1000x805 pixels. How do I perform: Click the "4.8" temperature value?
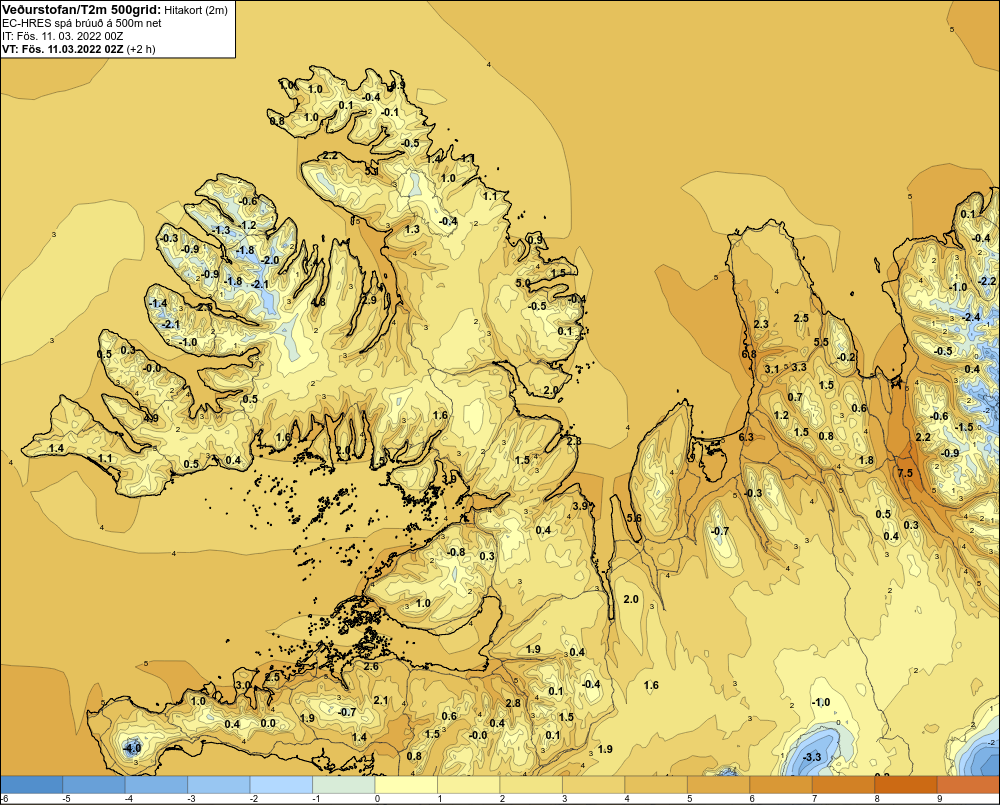pos(318,302)
